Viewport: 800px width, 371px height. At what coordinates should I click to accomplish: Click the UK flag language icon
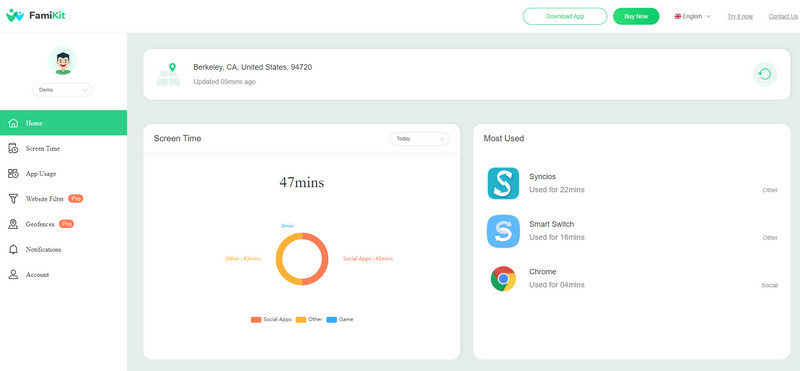(678, 16)
